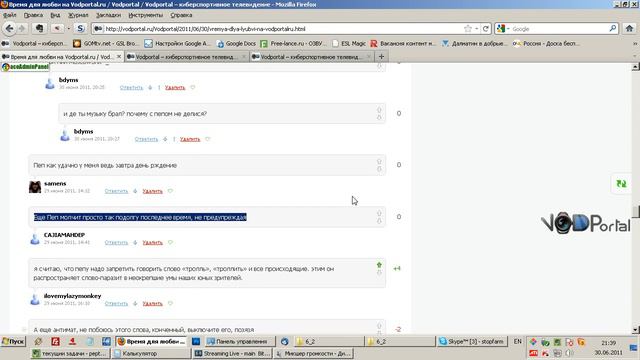640x360 pixels.
Task: Open the ilovemylazymonkey username link
Action: click(73, 296)
